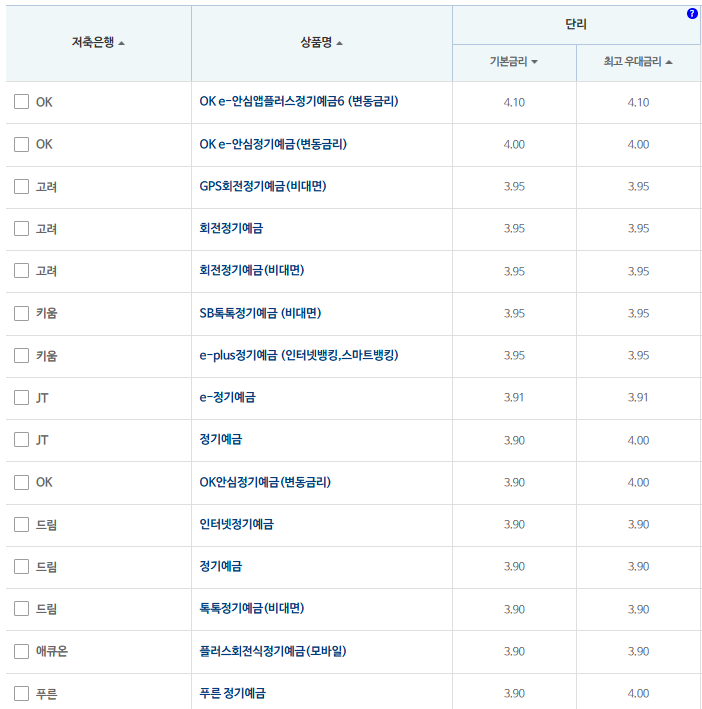Click bank name 키움 in SB톡톡정기예금 row
702x709 pixels.
click(46, 313)
